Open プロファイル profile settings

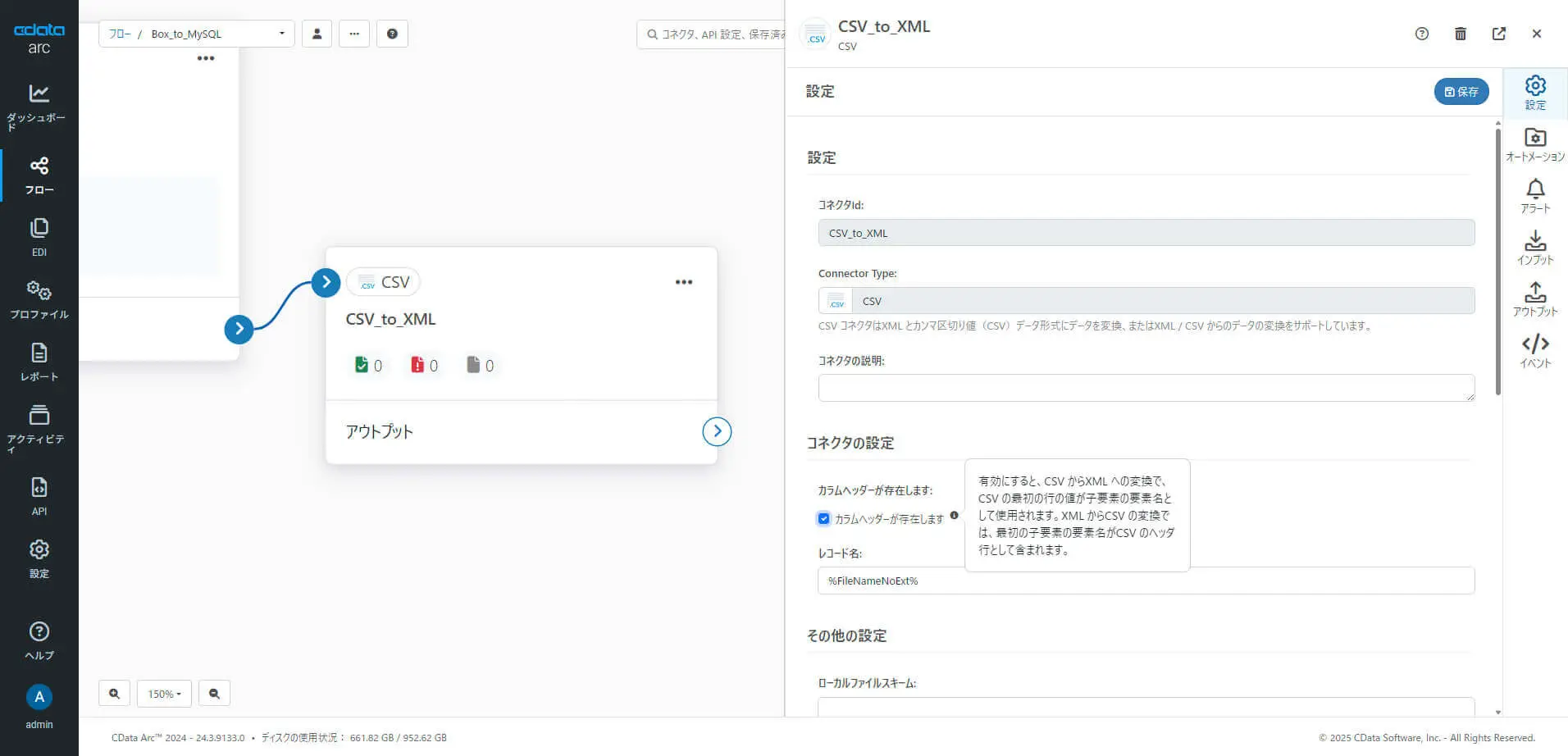(x=39, y=300)
